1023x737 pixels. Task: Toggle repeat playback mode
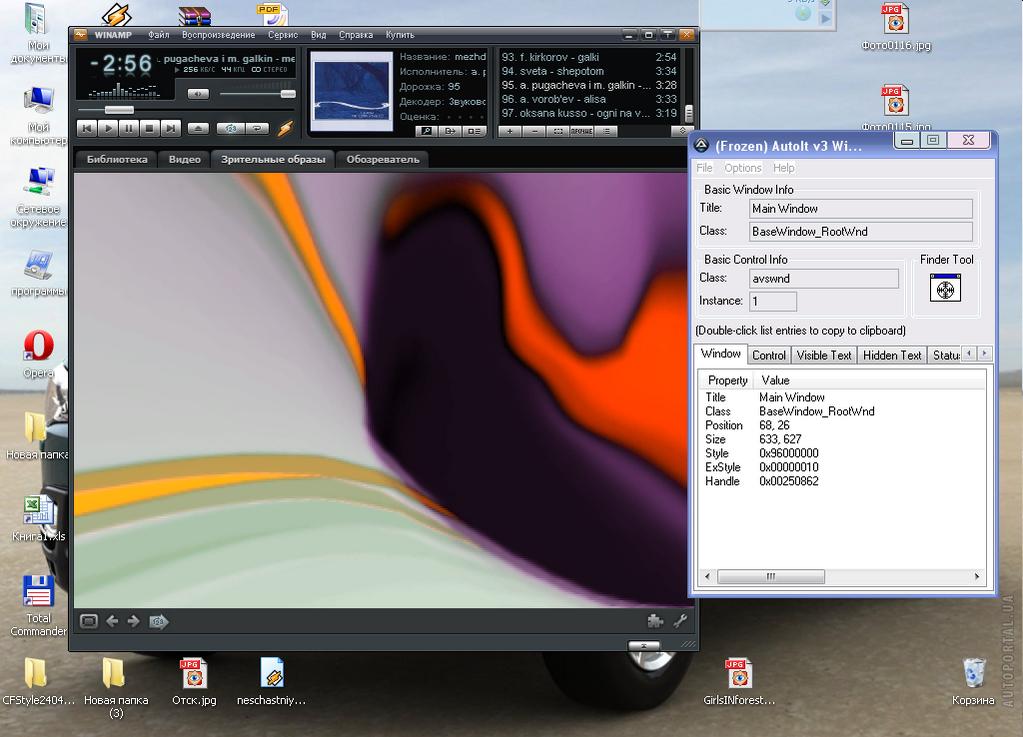(x=257, y=128)
